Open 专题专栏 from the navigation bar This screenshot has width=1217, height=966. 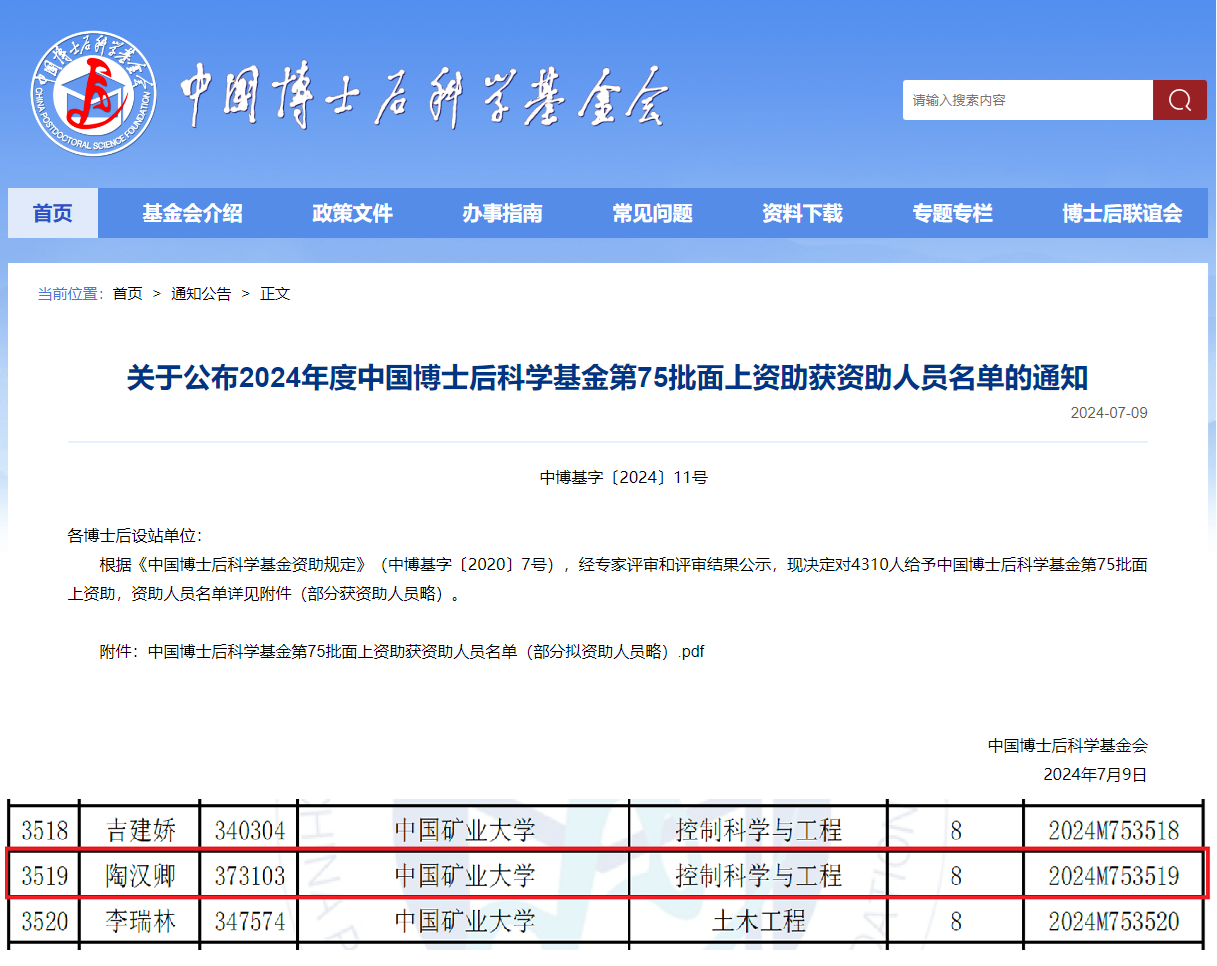click(952, 213)
